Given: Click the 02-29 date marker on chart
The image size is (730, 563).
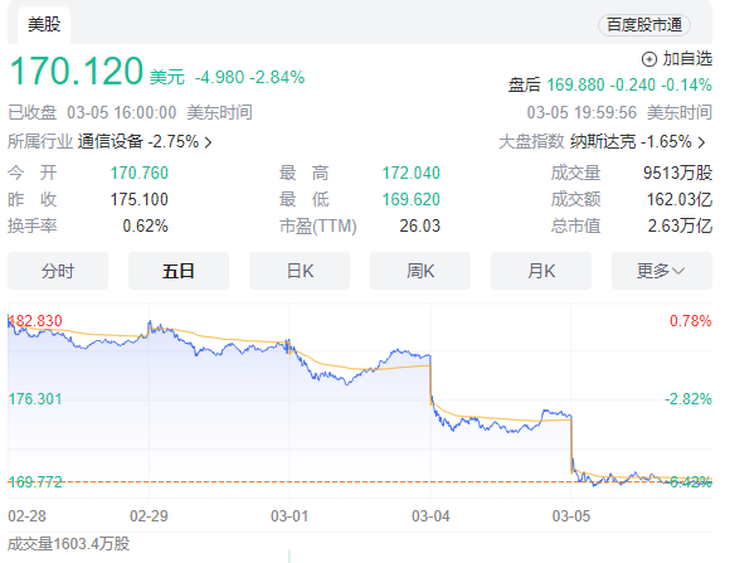Looking at the screenshot, I should (x=149, y=516).
